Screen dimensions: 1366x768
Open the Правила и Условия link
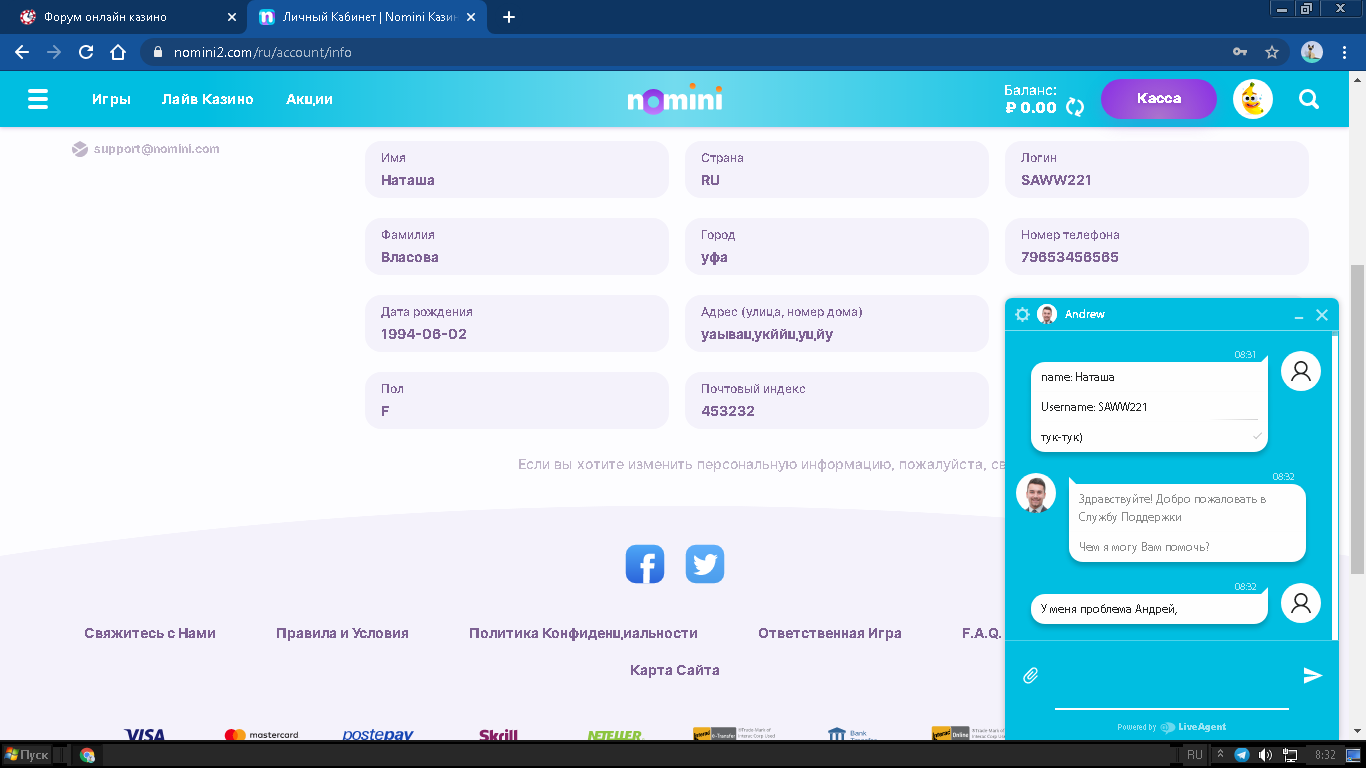(x=342, y=633)
